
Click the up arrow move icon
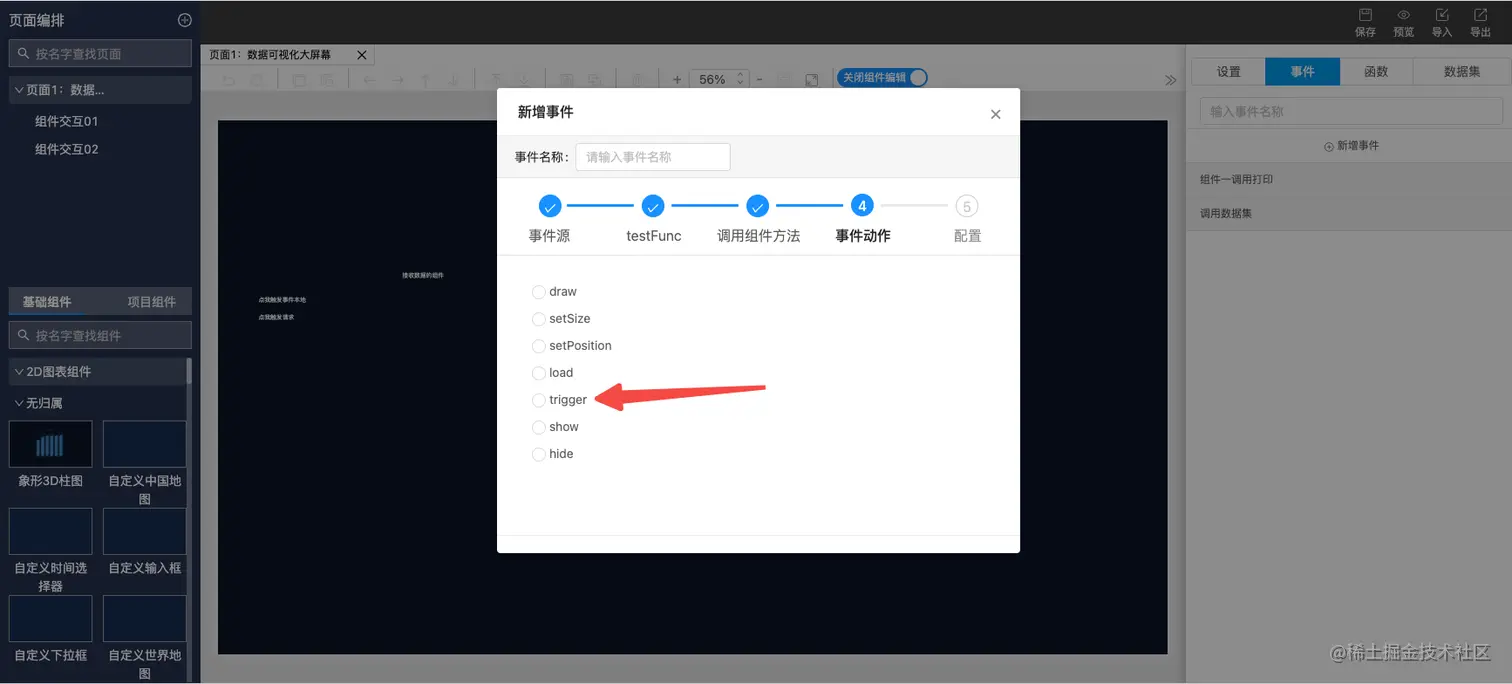click(426, 80)
